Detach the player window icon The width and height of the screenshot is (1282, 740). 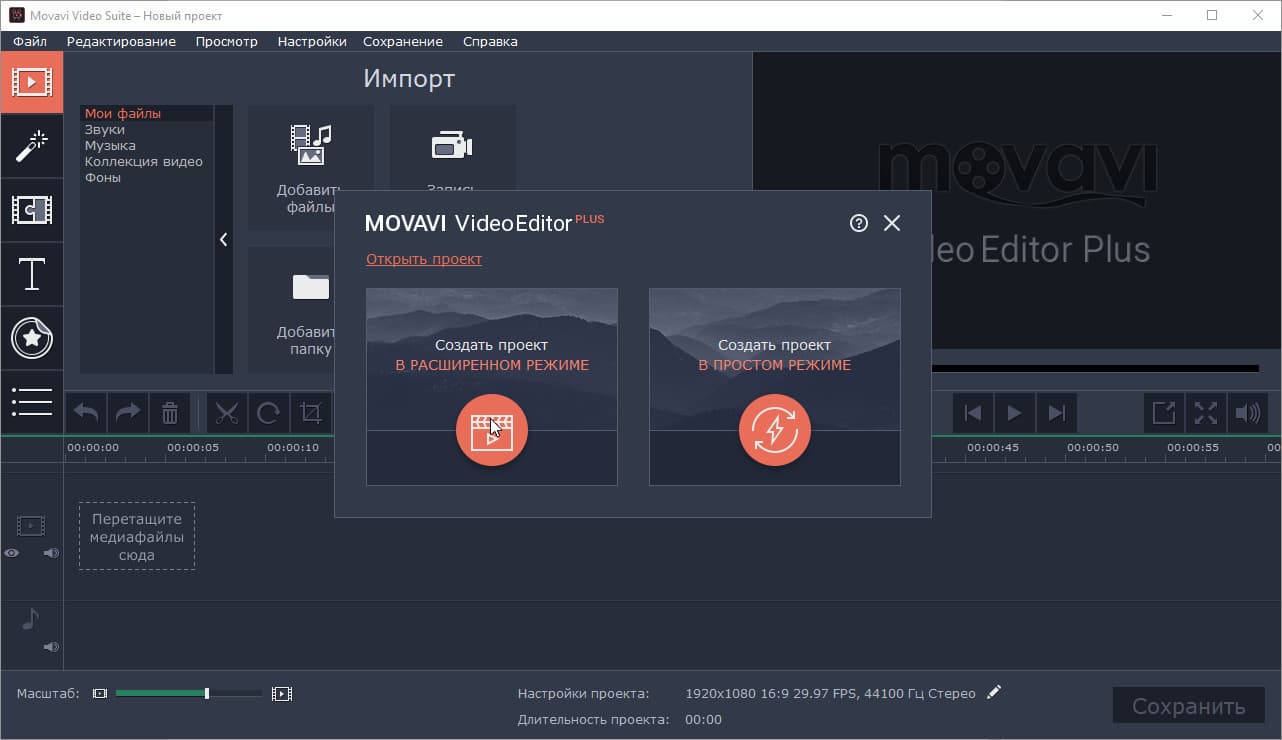(1164, 413)
